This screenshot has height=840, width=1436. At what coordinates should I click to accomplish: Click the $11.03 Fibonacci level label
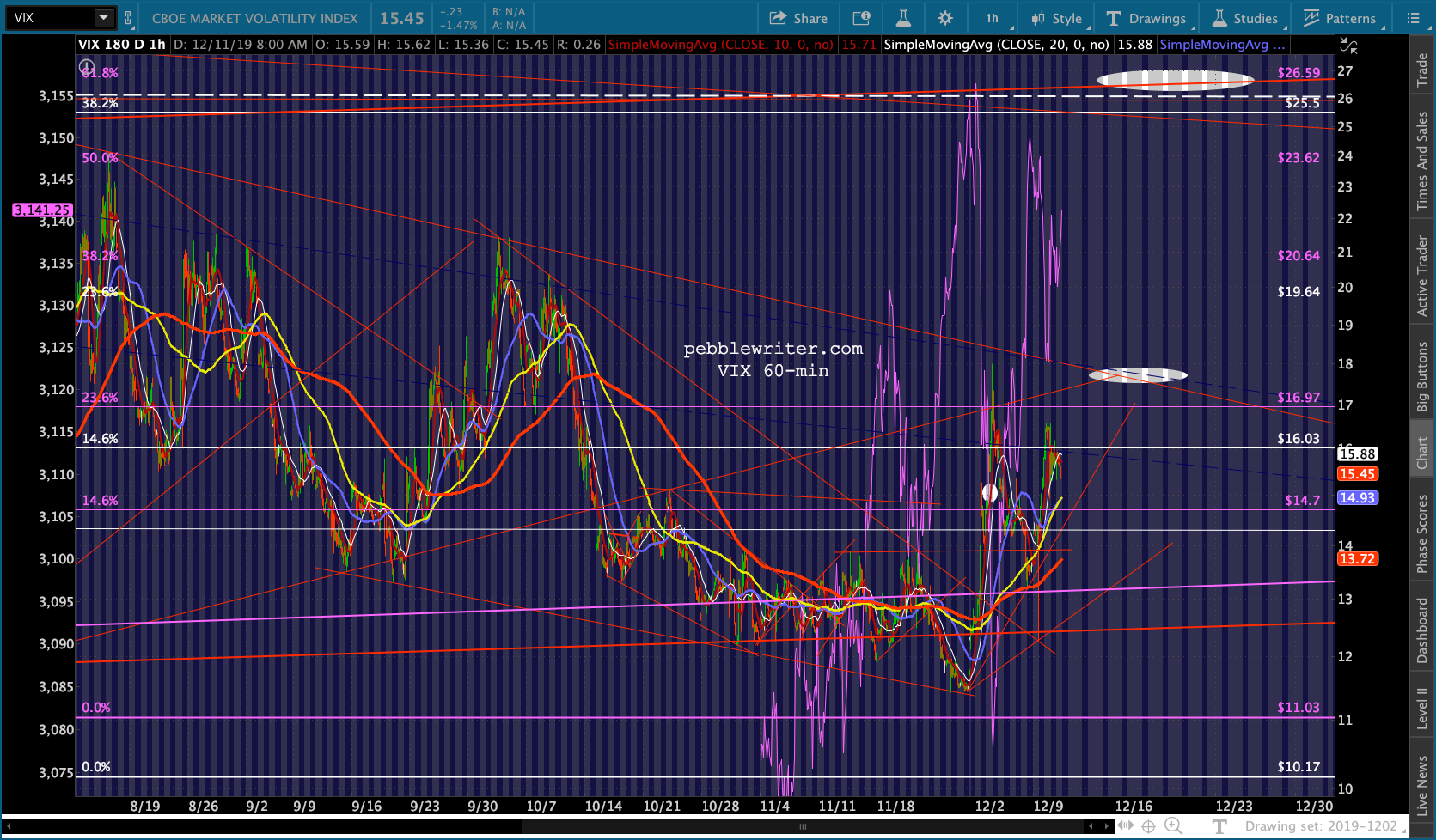[x=1299, y=708]
